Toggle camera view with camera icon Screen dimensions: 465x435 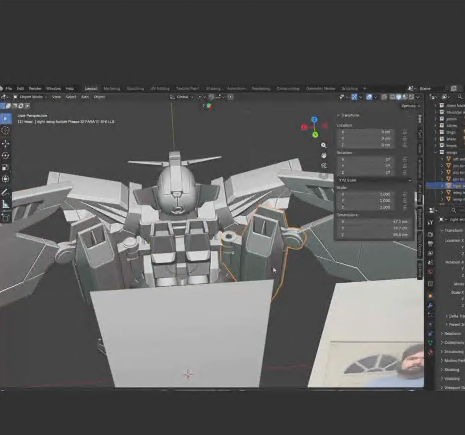coord(323,166)
